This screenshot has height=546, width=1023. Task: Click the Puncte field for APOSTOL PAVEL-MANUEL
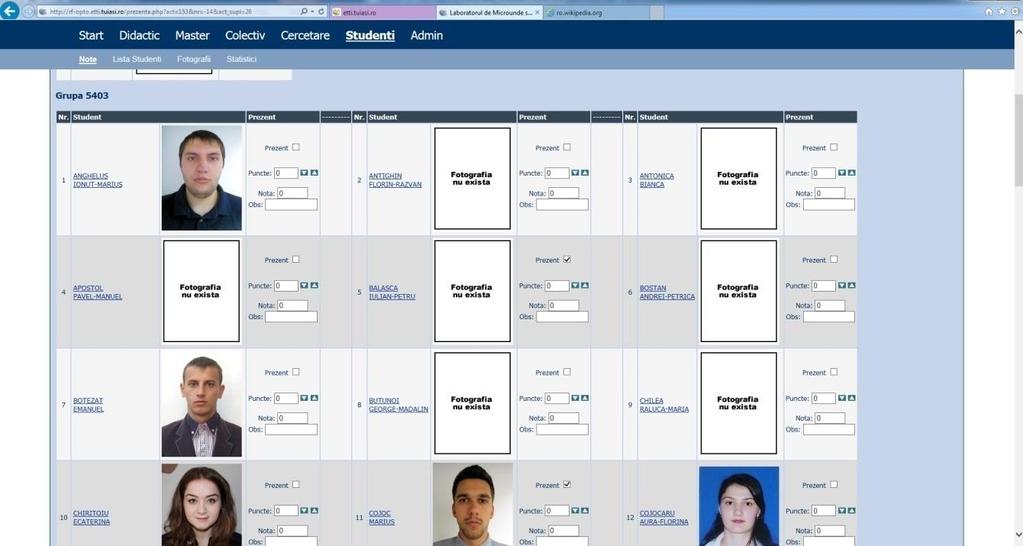click(286, 286)
